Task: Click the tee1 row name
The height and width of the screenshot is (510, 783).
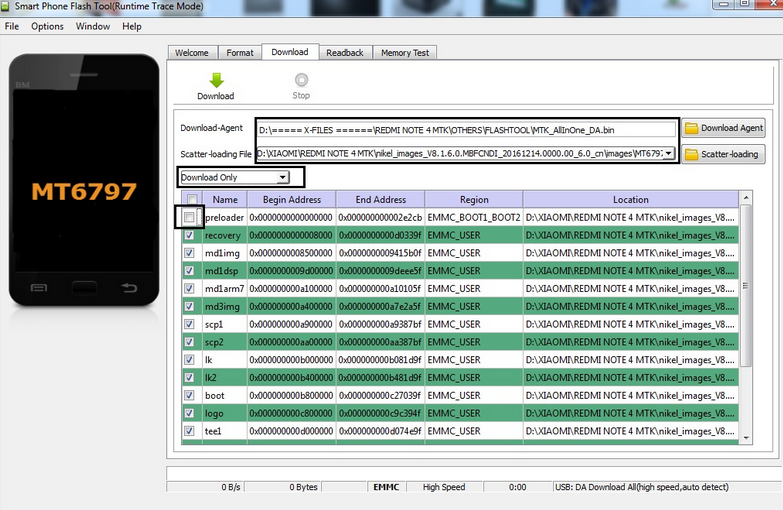Action: point(213,431)
